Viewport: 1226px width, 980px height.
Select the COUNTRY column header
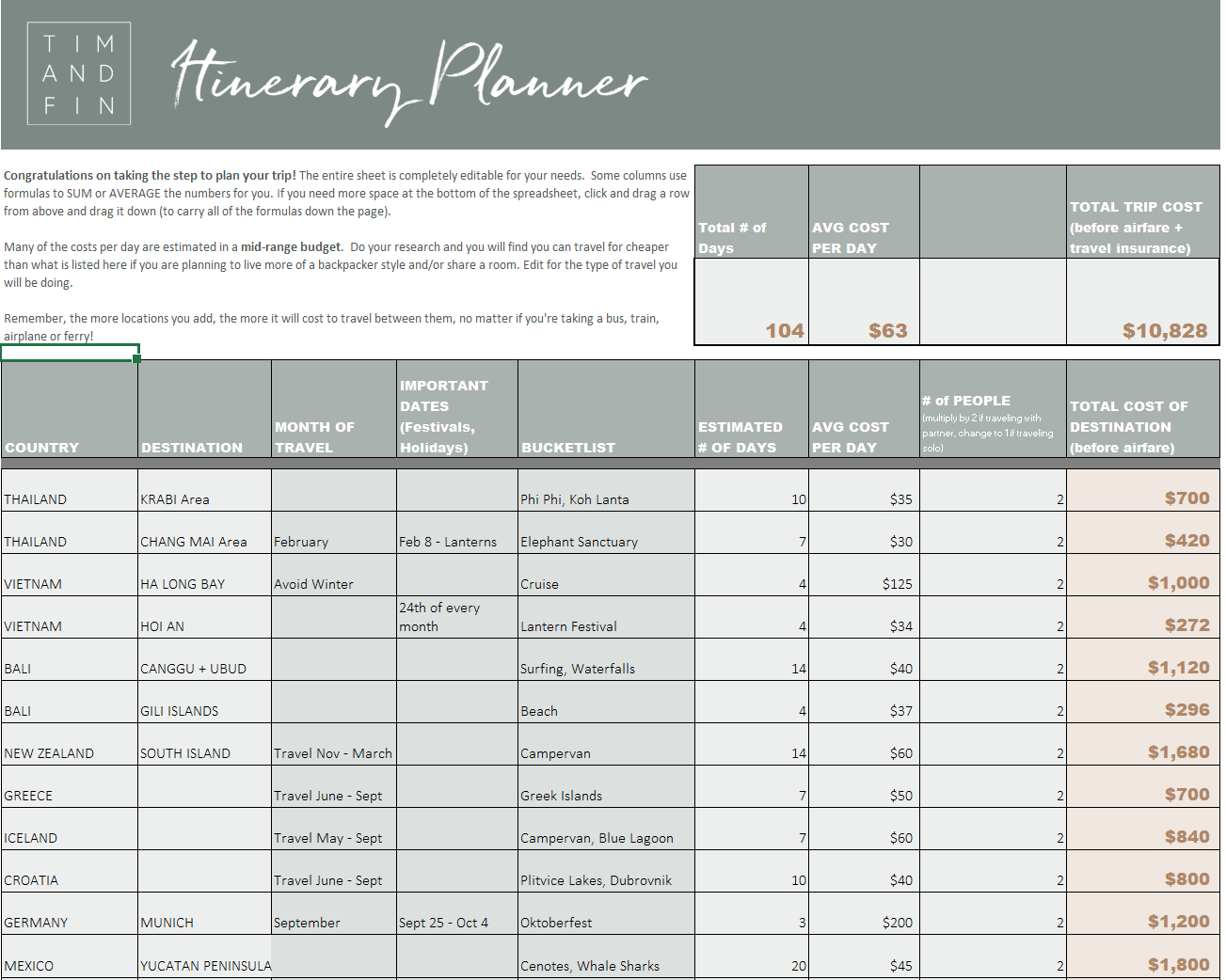click(70, 409)
